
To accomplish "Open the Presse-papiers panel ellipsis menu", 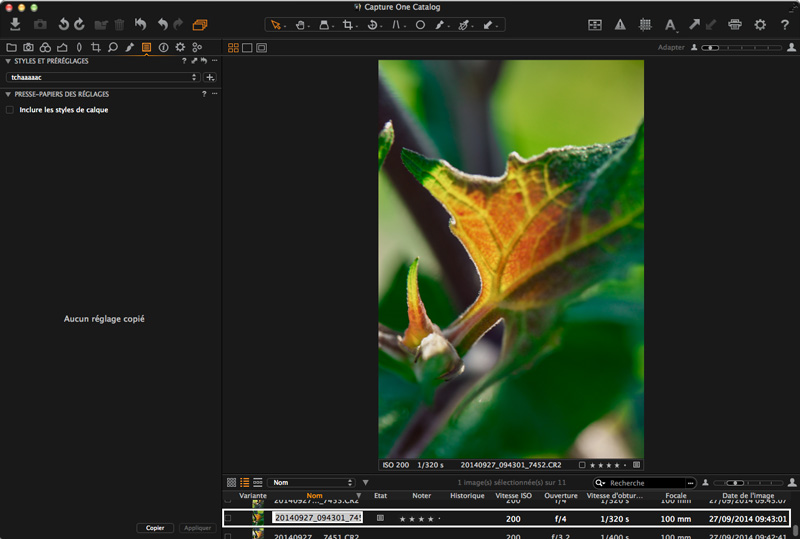I will click(215, 94).
